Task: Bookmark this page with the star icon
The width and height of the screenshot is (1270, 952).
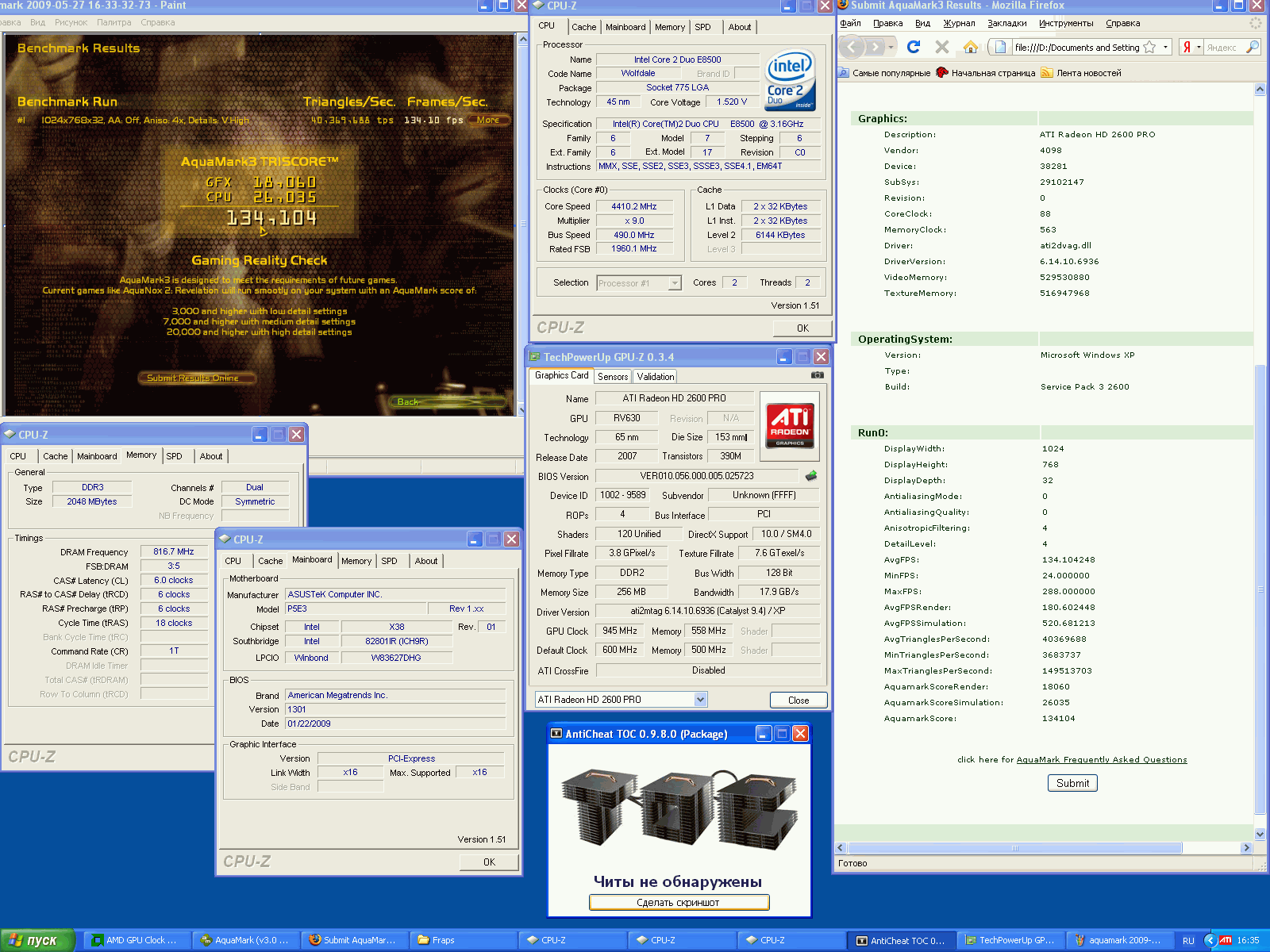Action: pos(1149,48)
